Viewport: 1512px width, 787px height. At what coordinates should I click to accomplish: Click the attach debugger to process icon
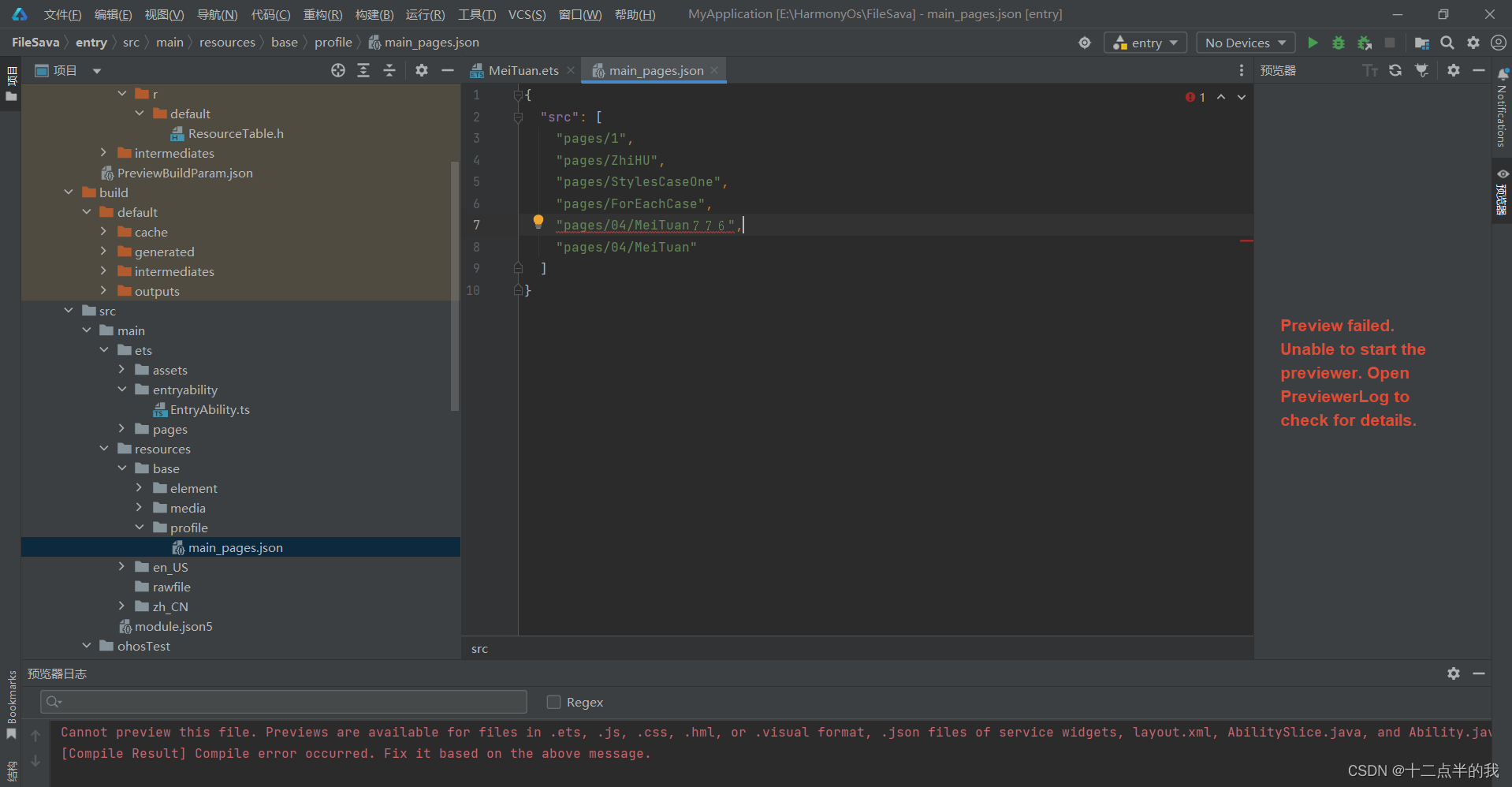coord(1365,43)
